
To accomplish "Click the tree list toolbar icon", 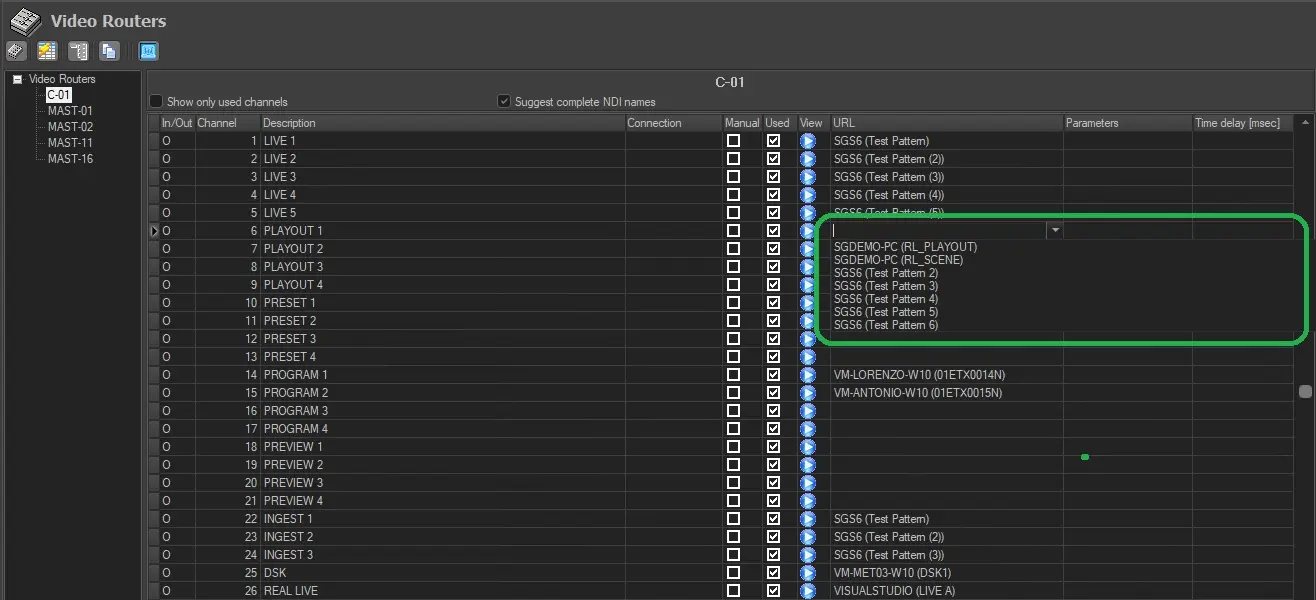I will tap(78, 51).
